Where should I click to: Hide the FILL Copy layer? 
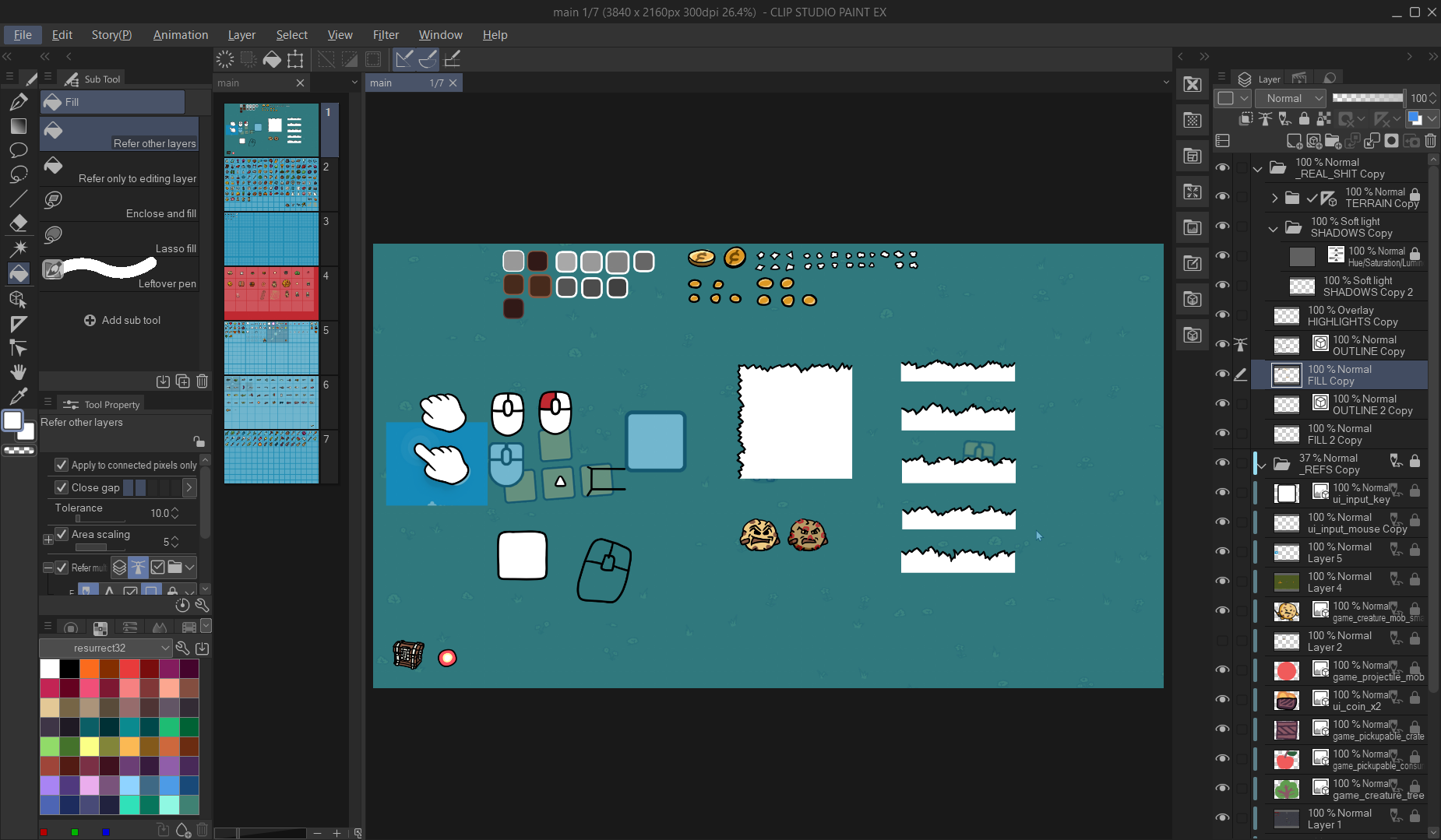pos(1222,374)
